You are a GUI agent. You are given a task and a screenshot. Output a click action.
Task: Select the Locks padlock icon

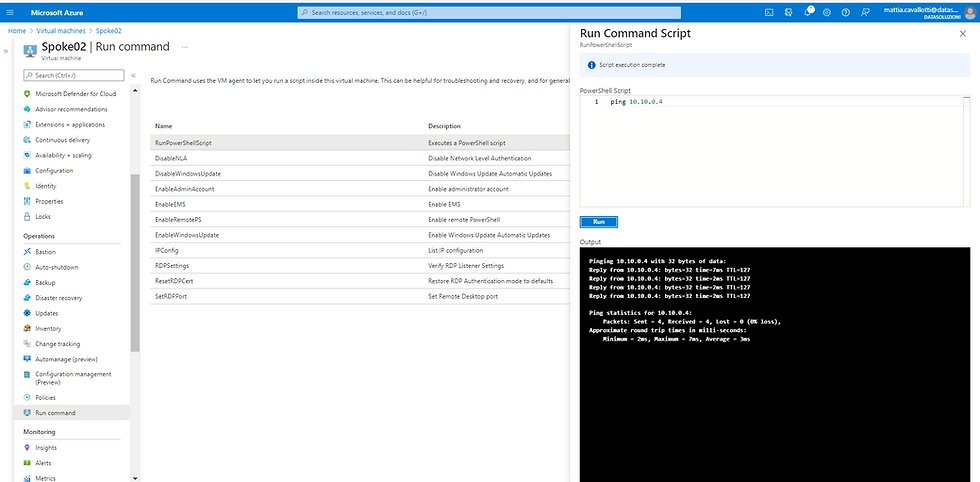(x=27, y=216)
